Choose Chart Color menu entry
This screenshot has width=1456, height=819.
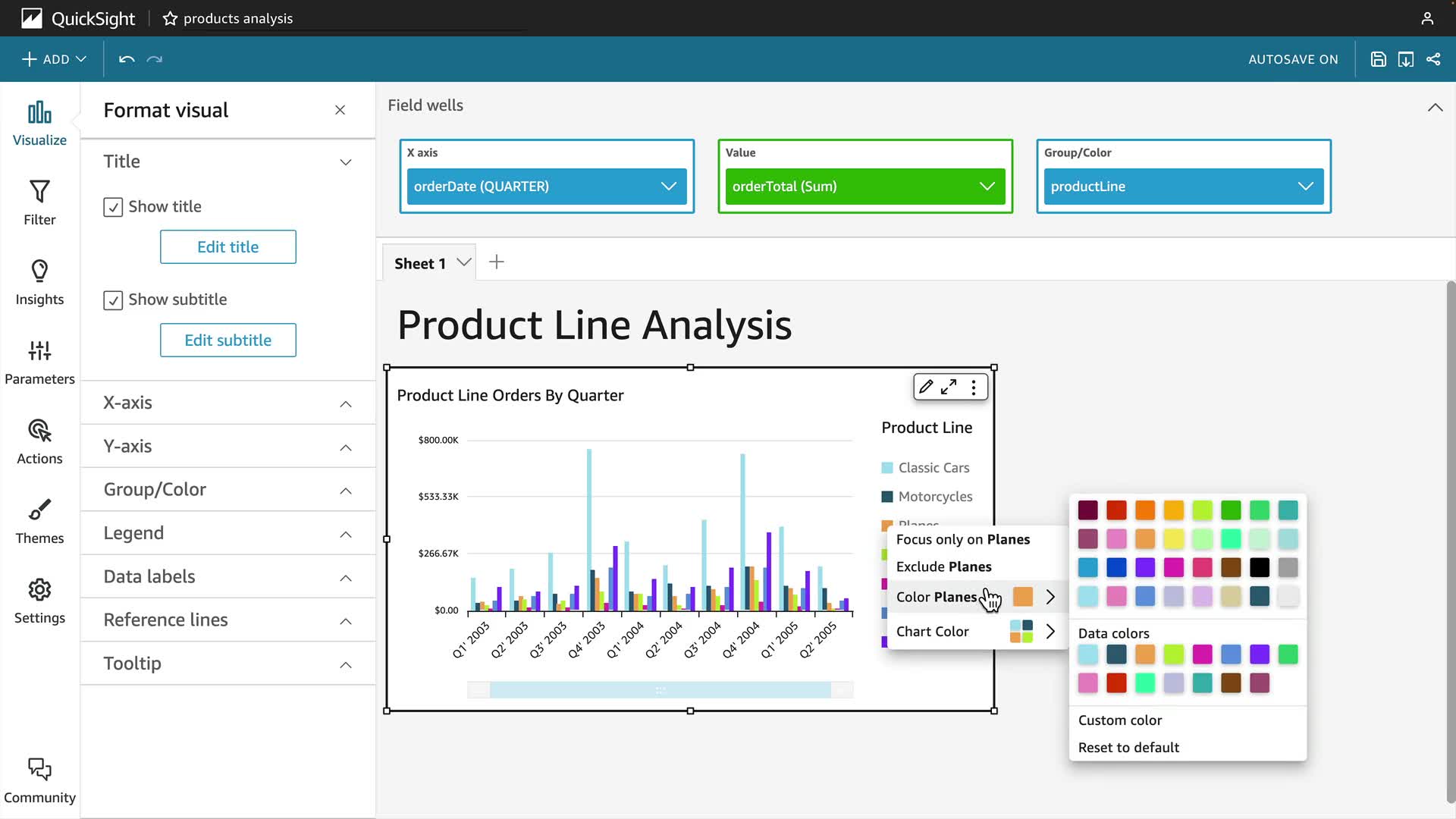[933, 631]
